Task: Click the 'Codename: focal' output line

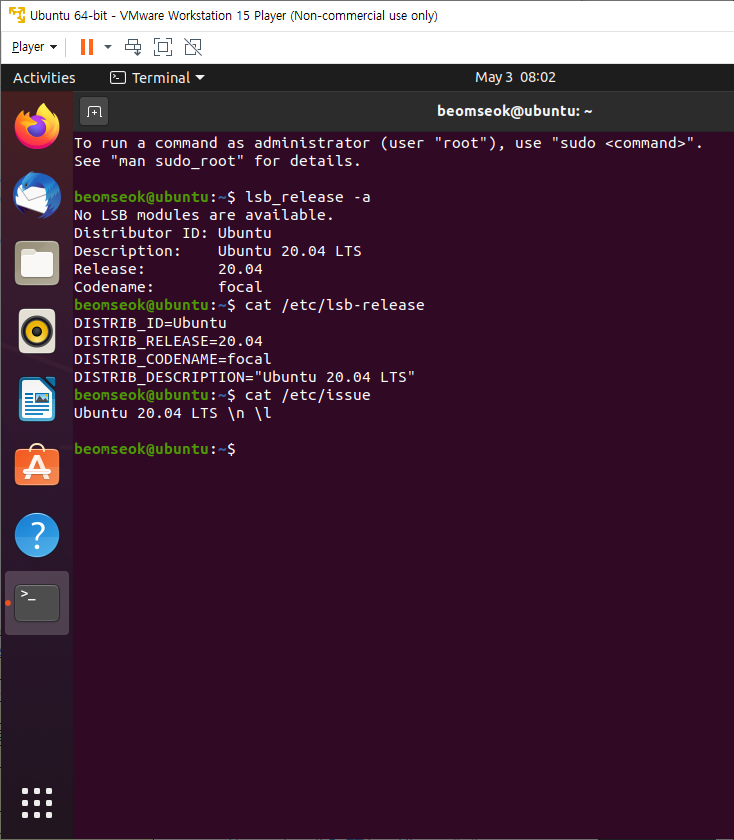Action: coord(168,287)
